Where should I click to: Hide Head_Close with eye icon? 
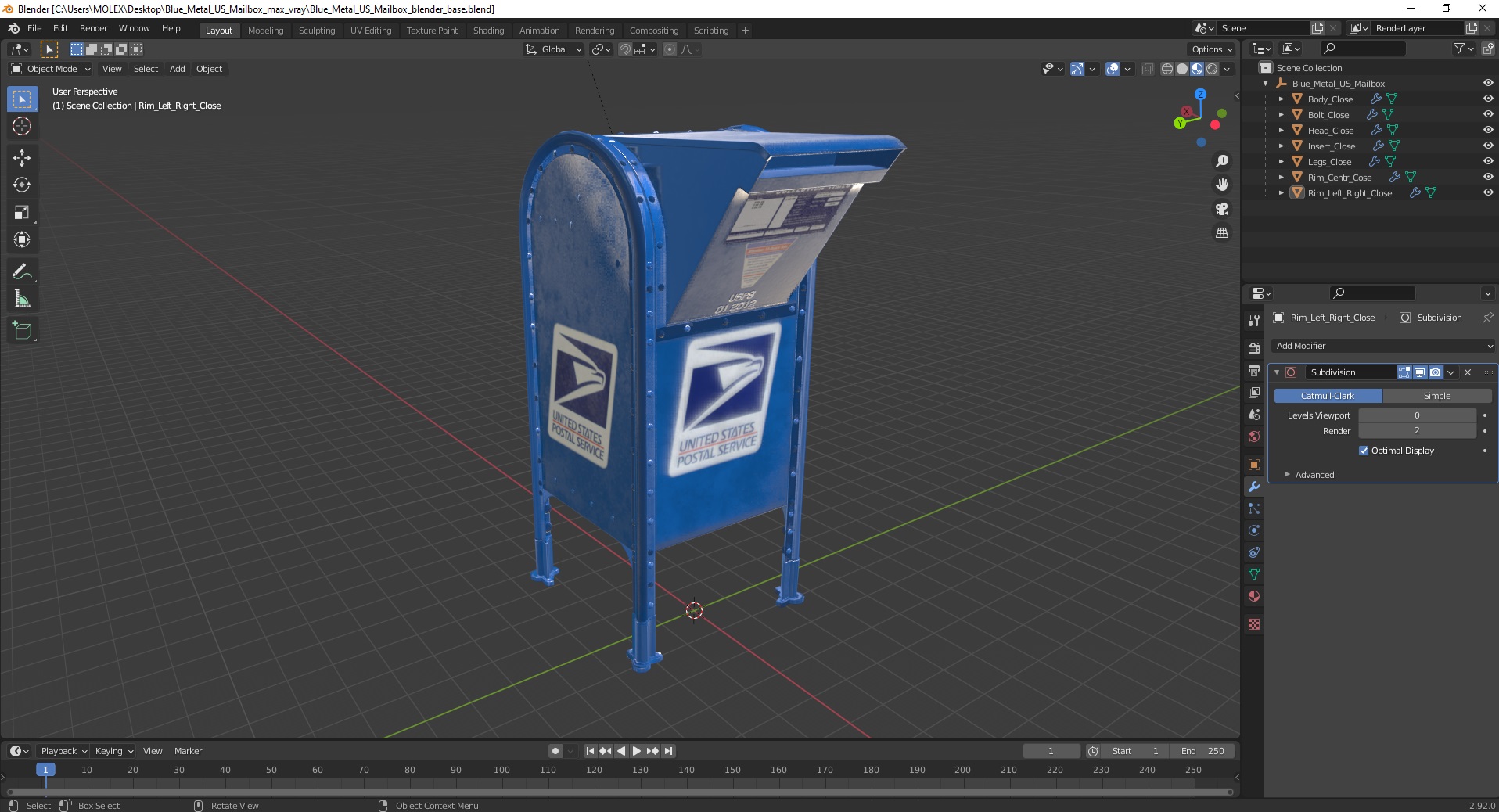point(1487,130)
